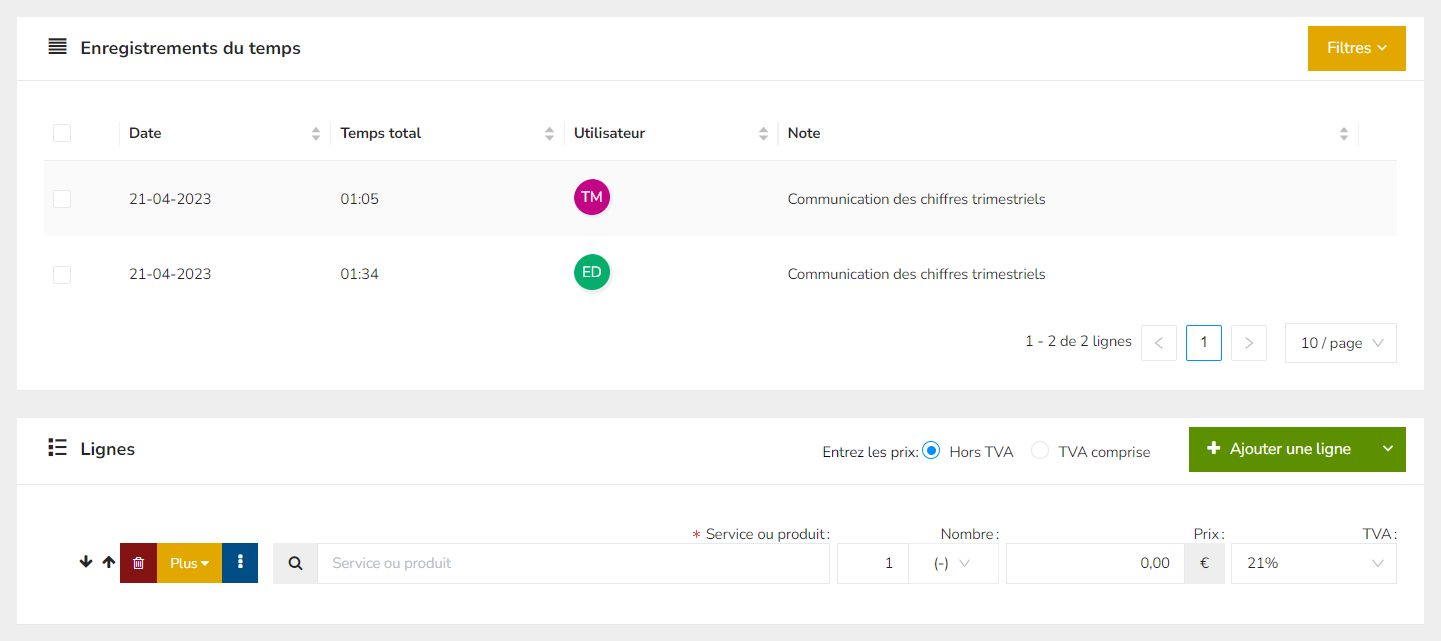Screen dimensions: 1441x641
Task: Tick checkbox for 01:05 time entry
Action: [62, 199]
